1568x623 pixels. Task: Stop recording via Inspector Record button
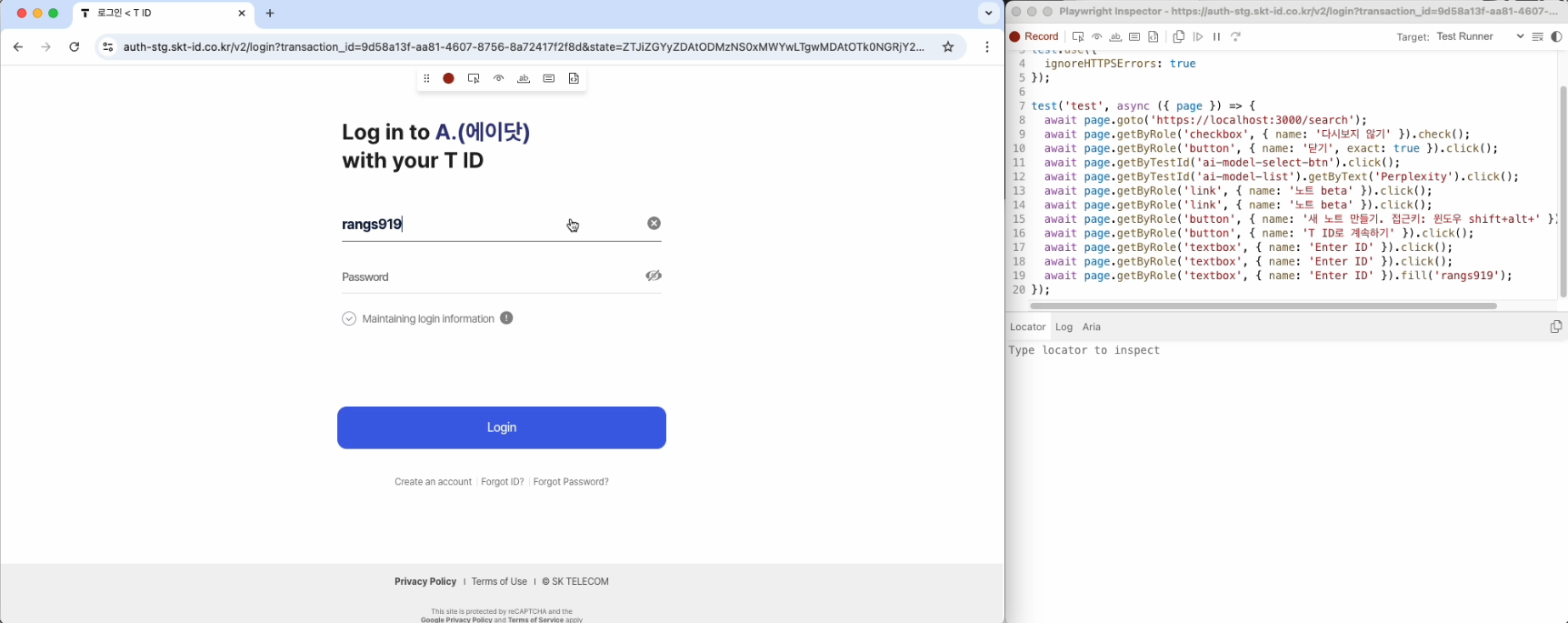pos(1034,37)
